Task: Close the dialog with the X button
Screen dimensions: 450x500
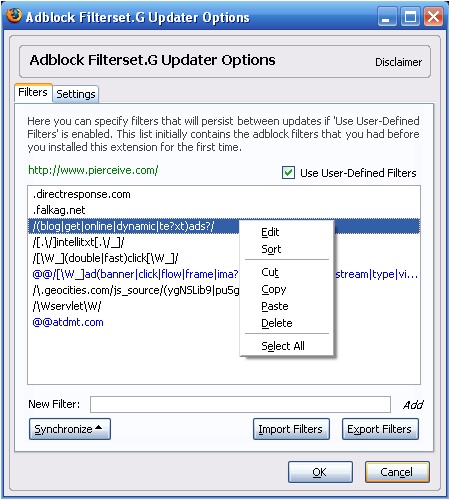Action: (433, 17)
